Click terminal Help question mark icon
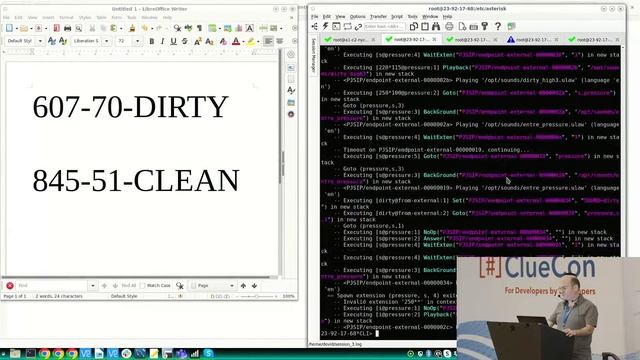Image resolution: width=640 pixels, height=360 pixels. pos(498,27)
